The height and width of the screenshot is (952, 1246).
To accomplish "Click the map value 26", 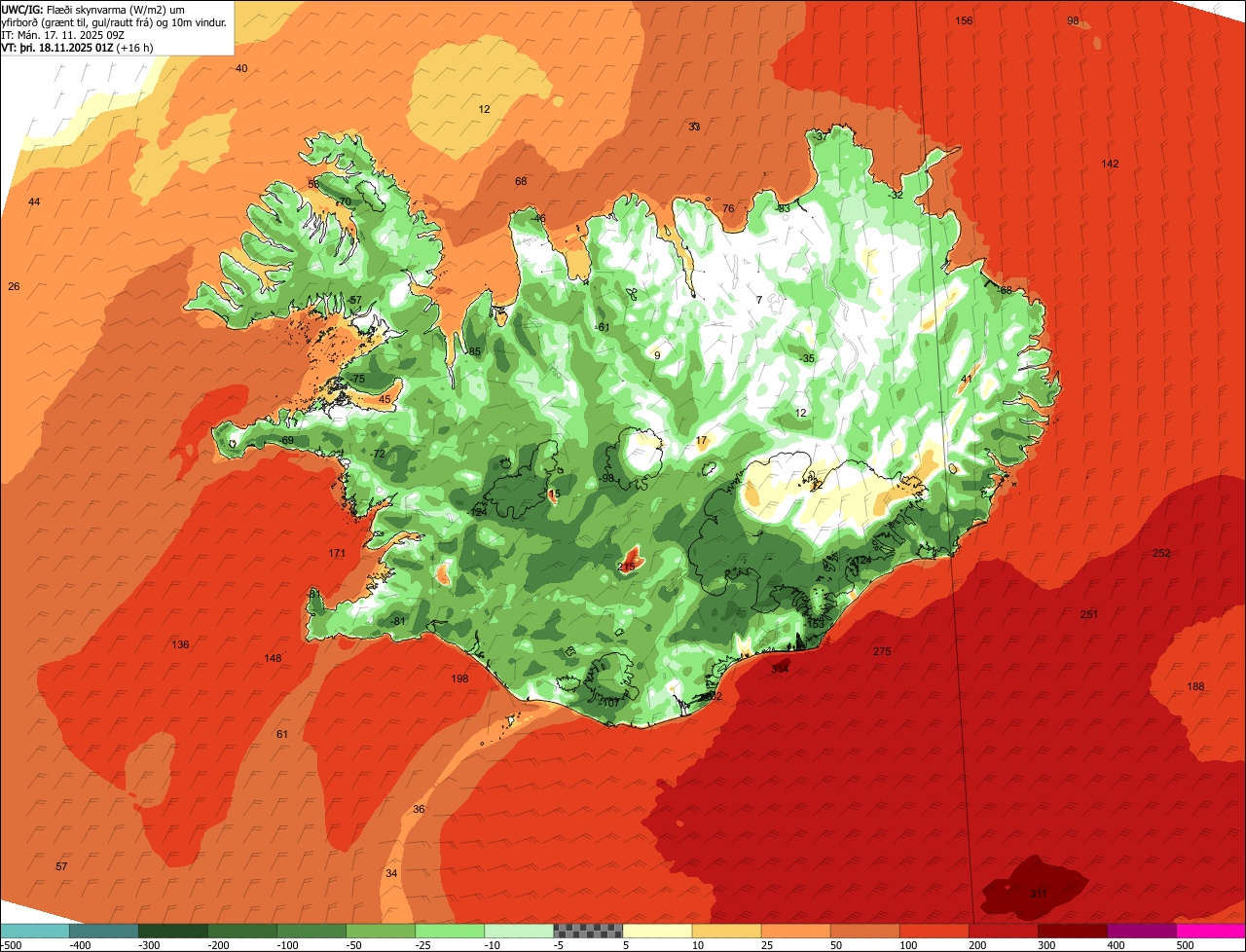I will click(14, 286).
